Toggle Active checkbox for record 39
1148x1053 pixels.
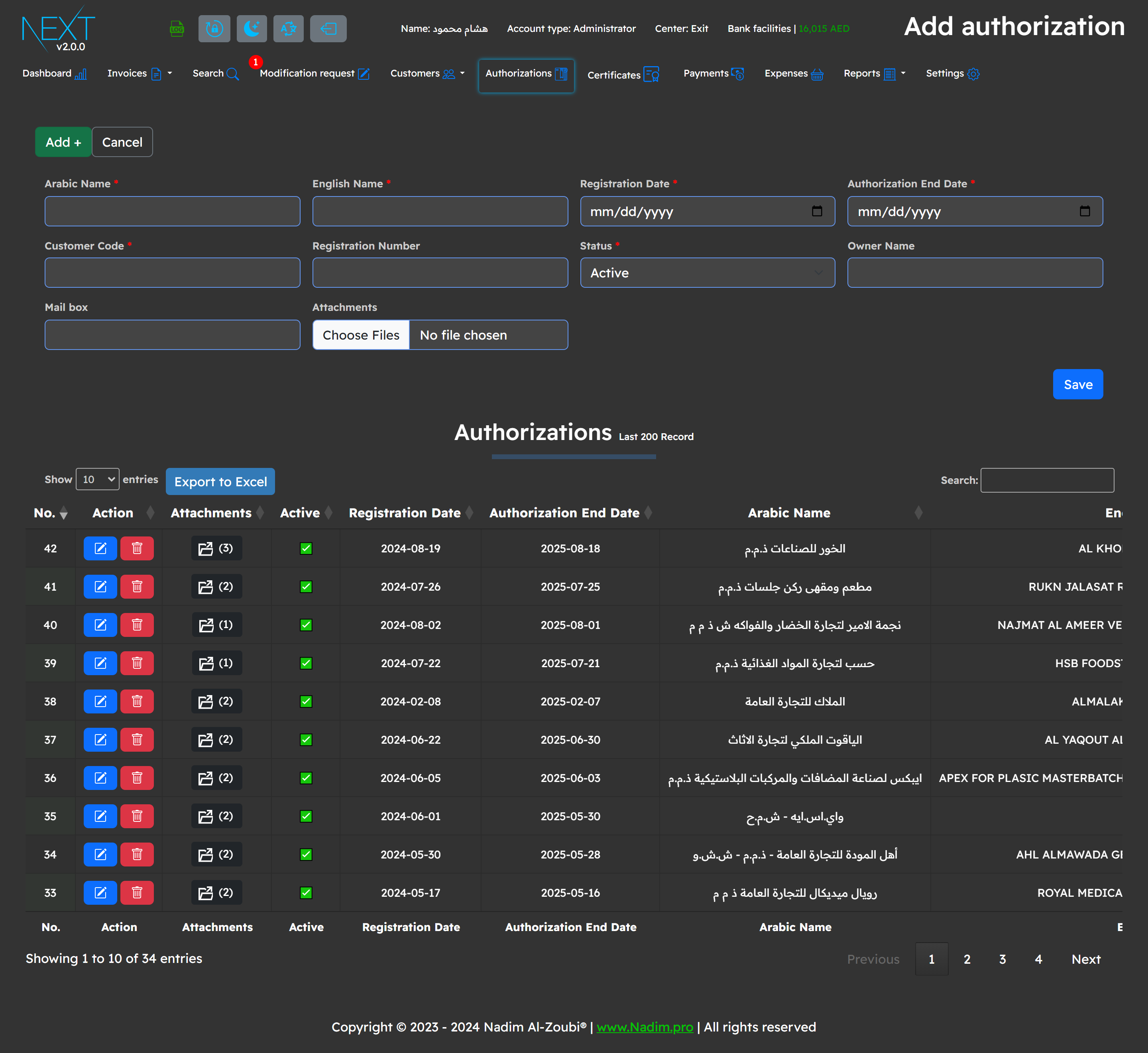tap(306, 663)
